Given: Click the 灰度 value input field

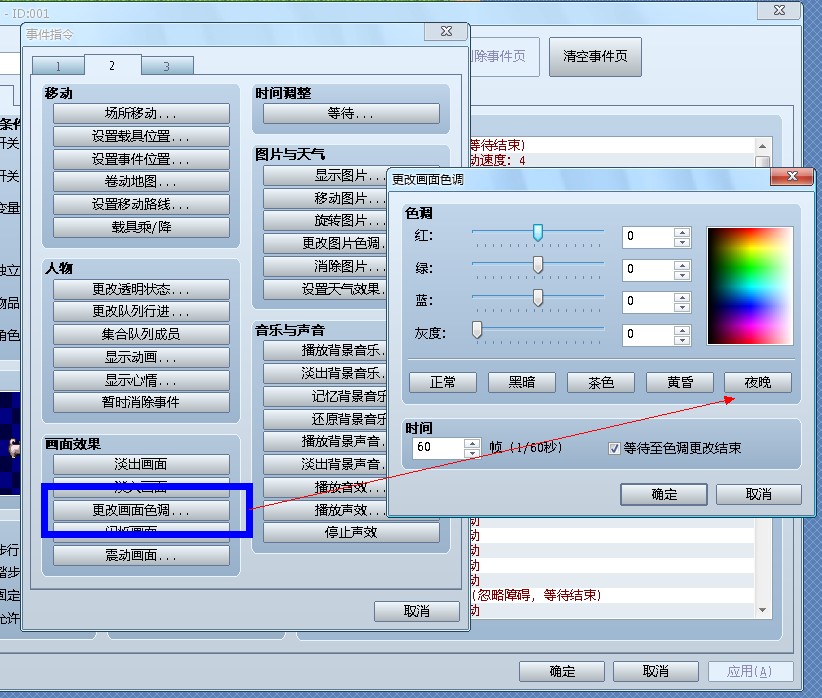Looking at the screenshot, I should coord(648,335).
